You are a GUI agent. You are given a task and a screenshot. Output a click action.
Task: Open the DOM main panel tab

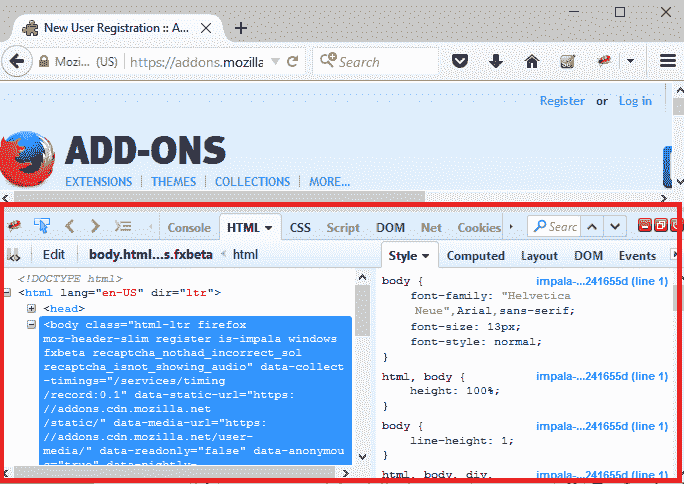click(390, 228)
